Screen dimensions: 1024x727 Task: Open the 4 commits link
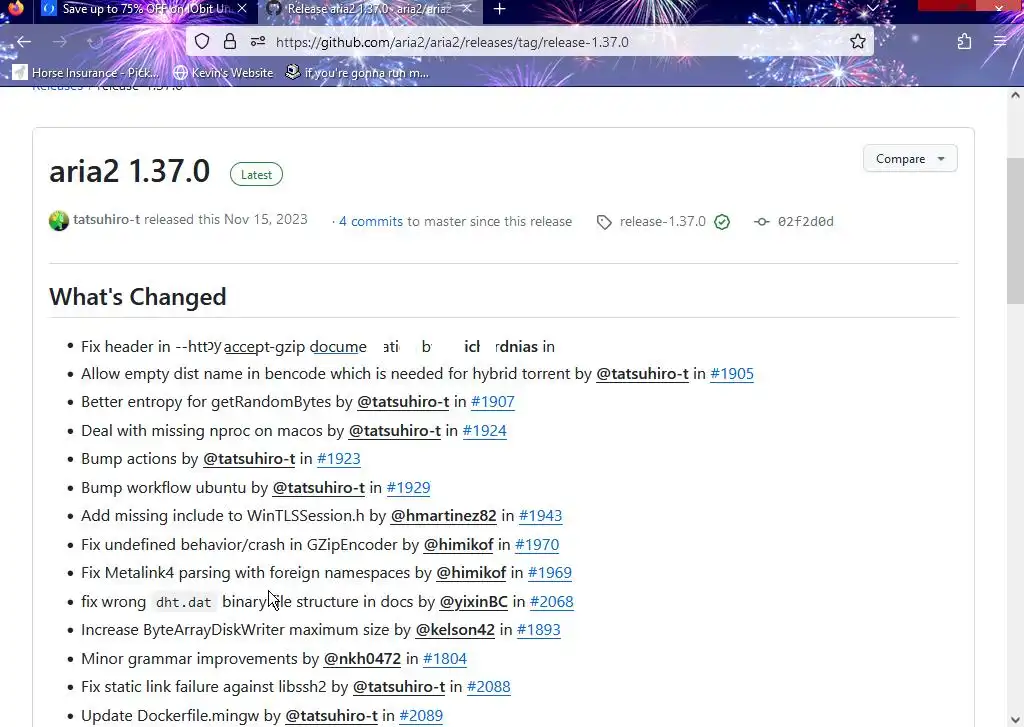click(x=370, y=221)
